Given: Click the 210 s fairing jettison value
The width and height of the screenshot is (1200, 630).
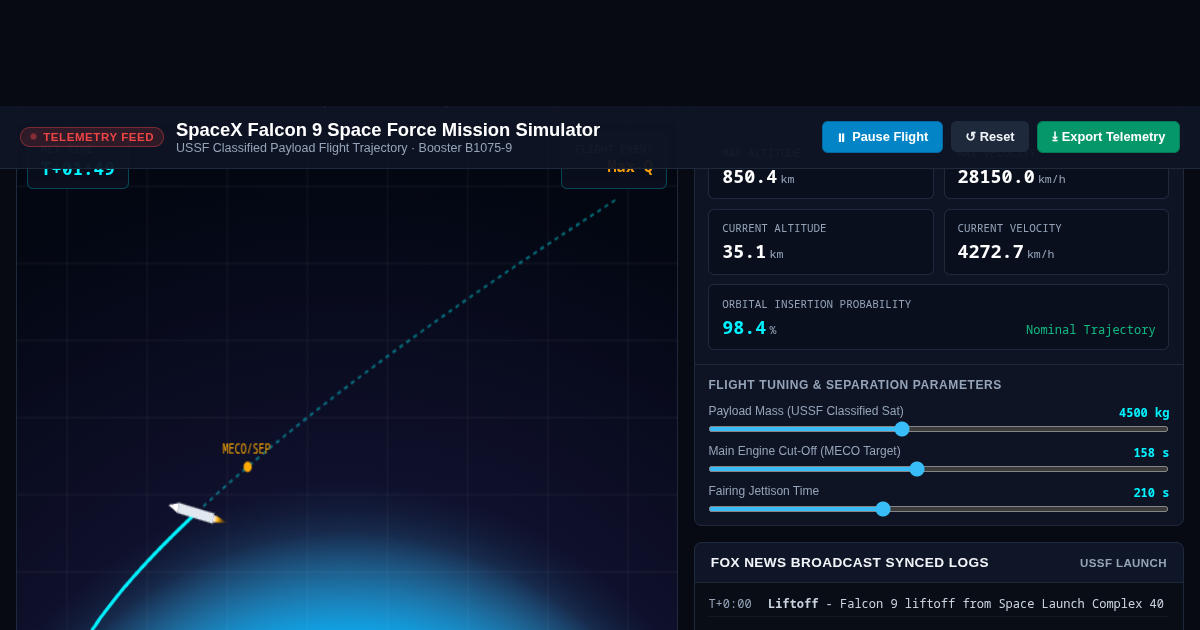Looking at the screenshot, I should tap(1151, 493).
